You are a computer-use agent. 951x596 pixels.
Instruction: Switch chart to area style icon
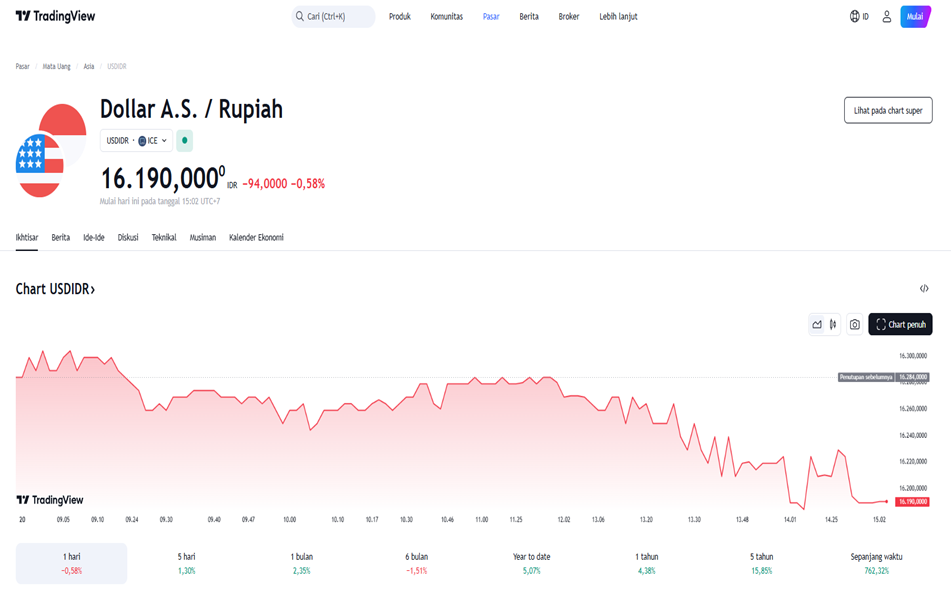pyautogui.click(x=817, y=324)
